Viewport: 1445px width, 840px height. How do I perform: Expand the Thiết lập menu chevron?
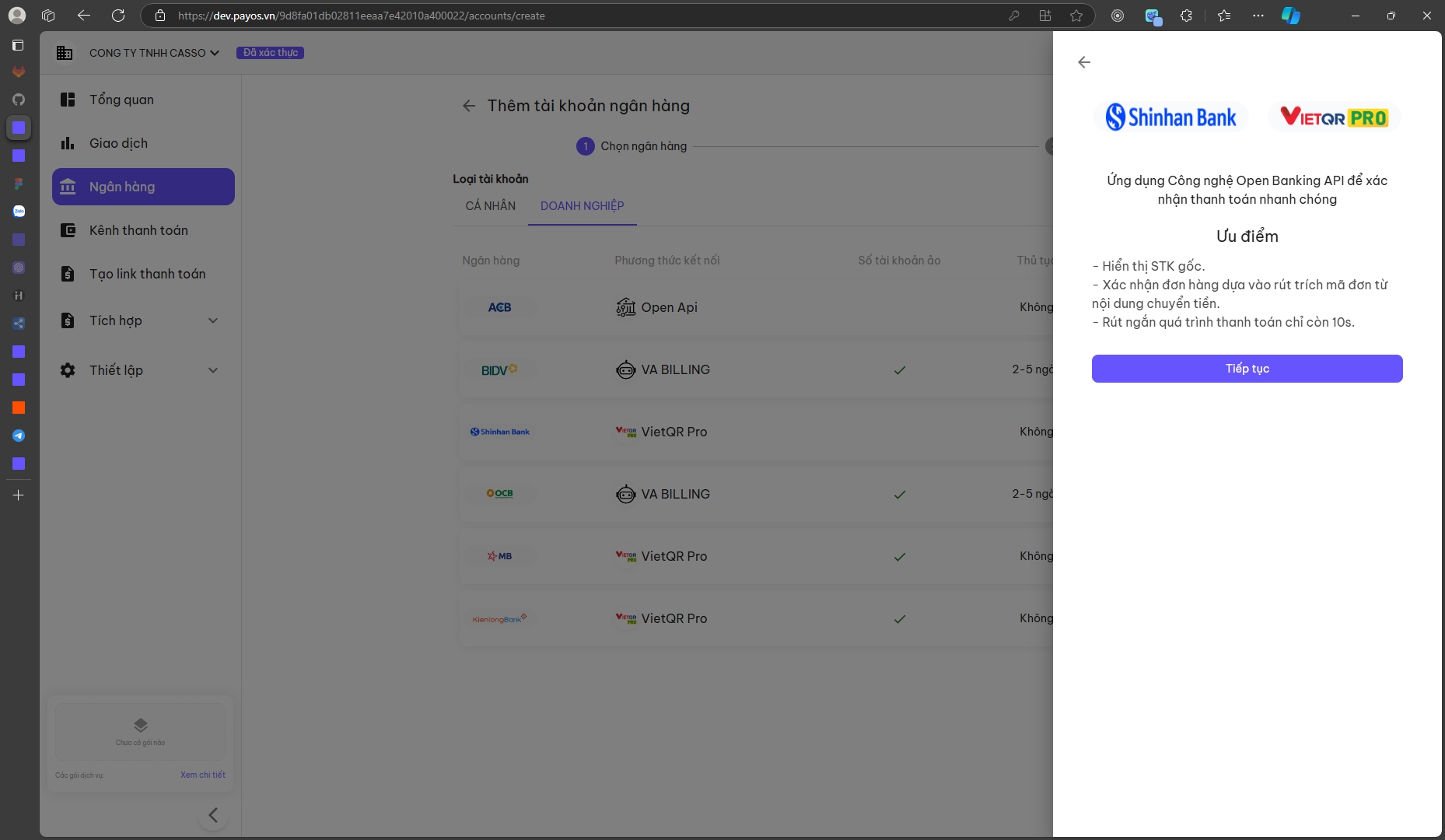(x=213, y=370)
